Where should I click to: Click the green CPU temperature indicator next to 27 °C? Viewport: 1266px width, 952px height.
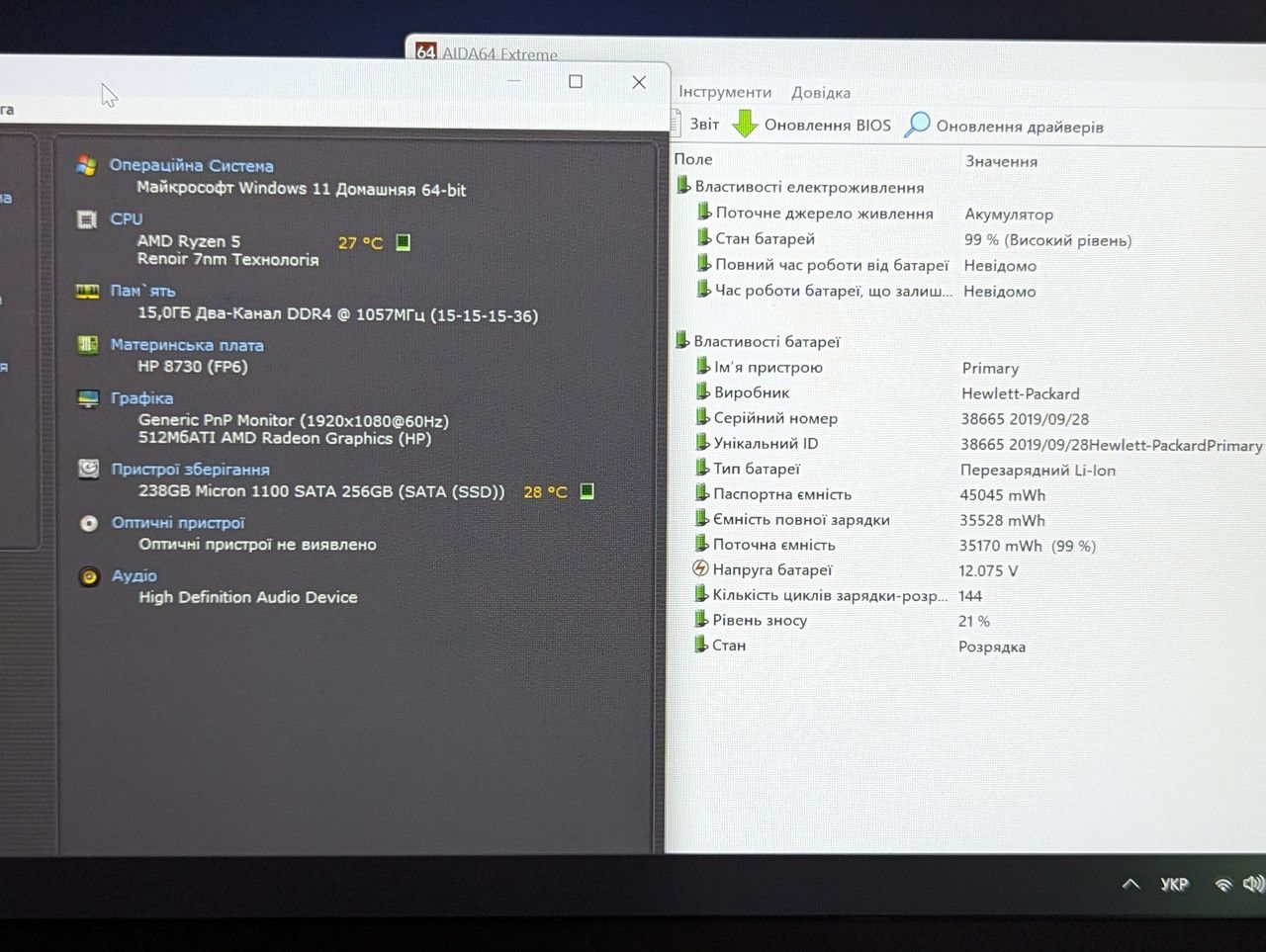(403, 242)
